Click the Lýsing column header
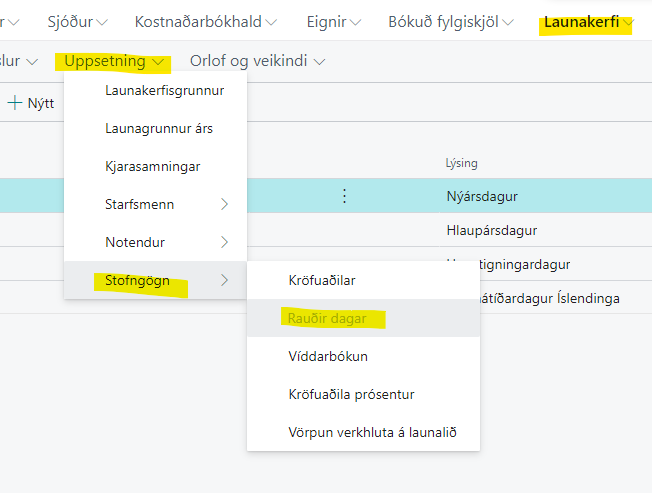 [462, 162]
